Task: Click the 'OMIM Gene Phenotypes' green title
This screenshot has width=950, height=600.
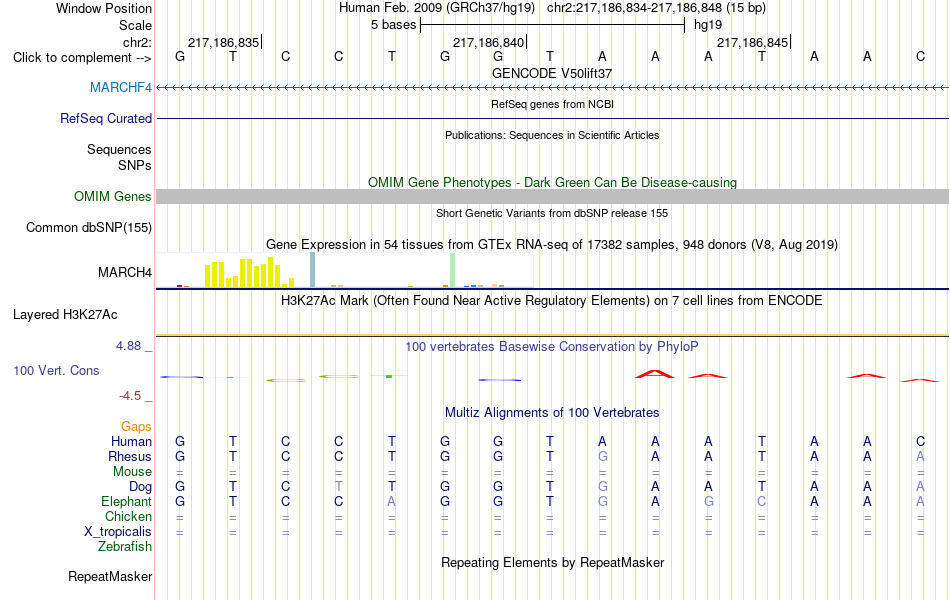Action: click(552, 182)
